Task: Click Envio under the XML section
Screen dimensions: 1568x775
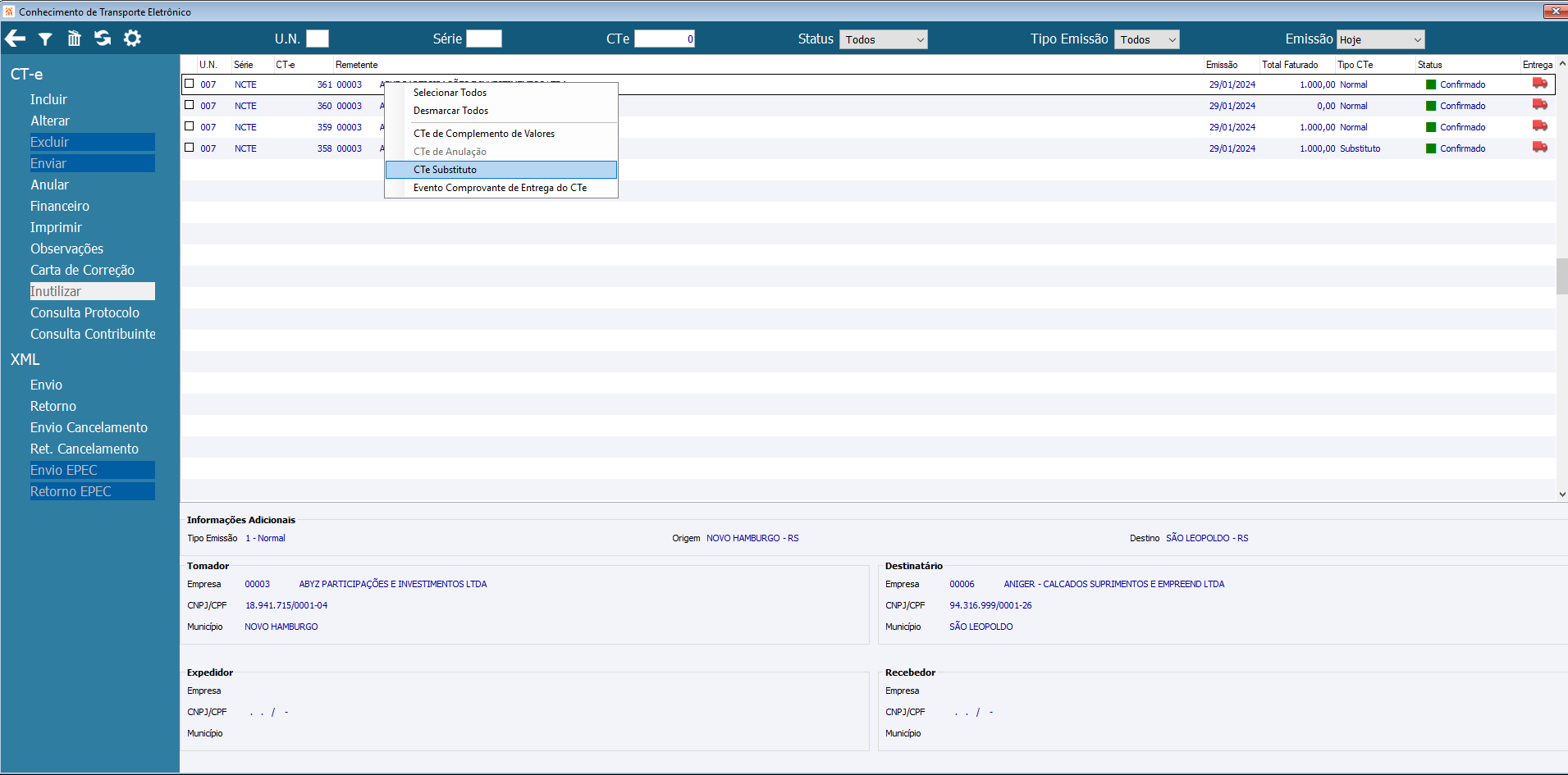Action: [46, 385]
